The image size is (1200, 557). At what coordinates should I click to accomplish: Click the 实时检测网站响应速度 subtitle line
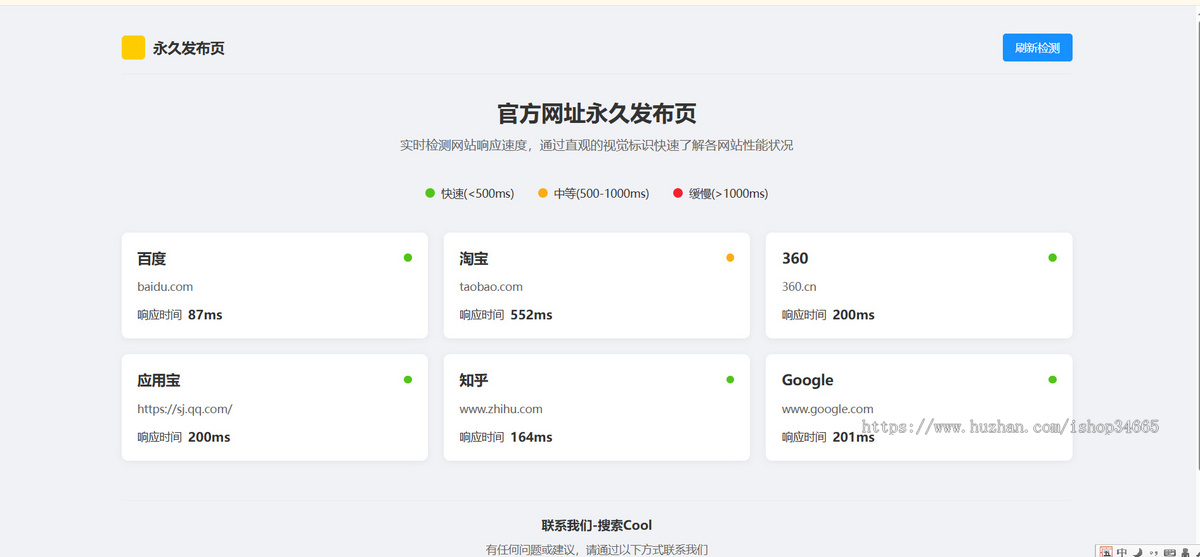(597, 145)
